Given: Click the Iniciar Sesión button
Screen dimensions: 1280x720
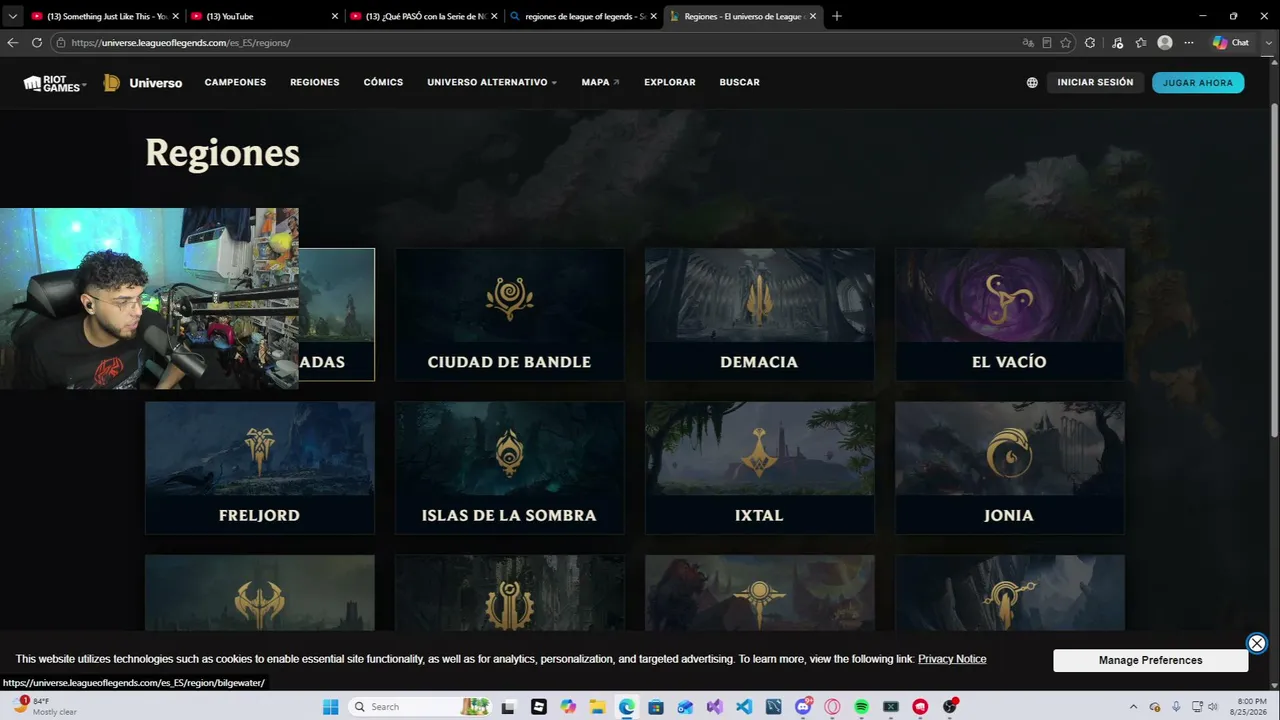Looking at the screenshot, I should coord(1095,83).
